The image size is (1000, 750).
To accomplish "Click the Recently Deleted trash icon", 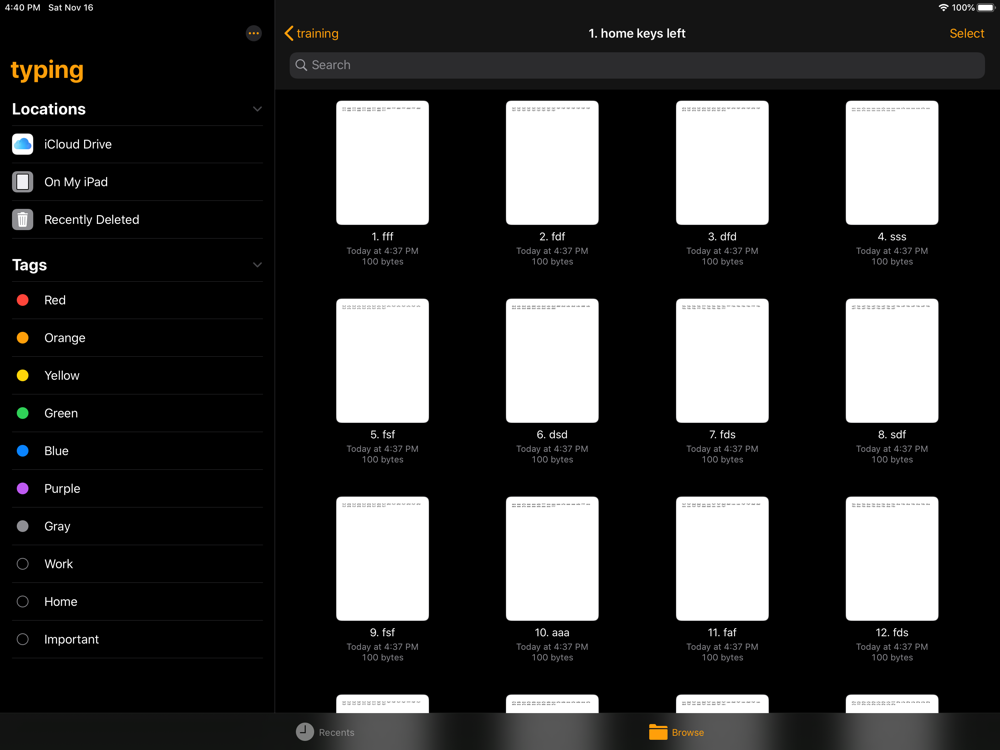I will pyautogui.click(x=22, y=219).
